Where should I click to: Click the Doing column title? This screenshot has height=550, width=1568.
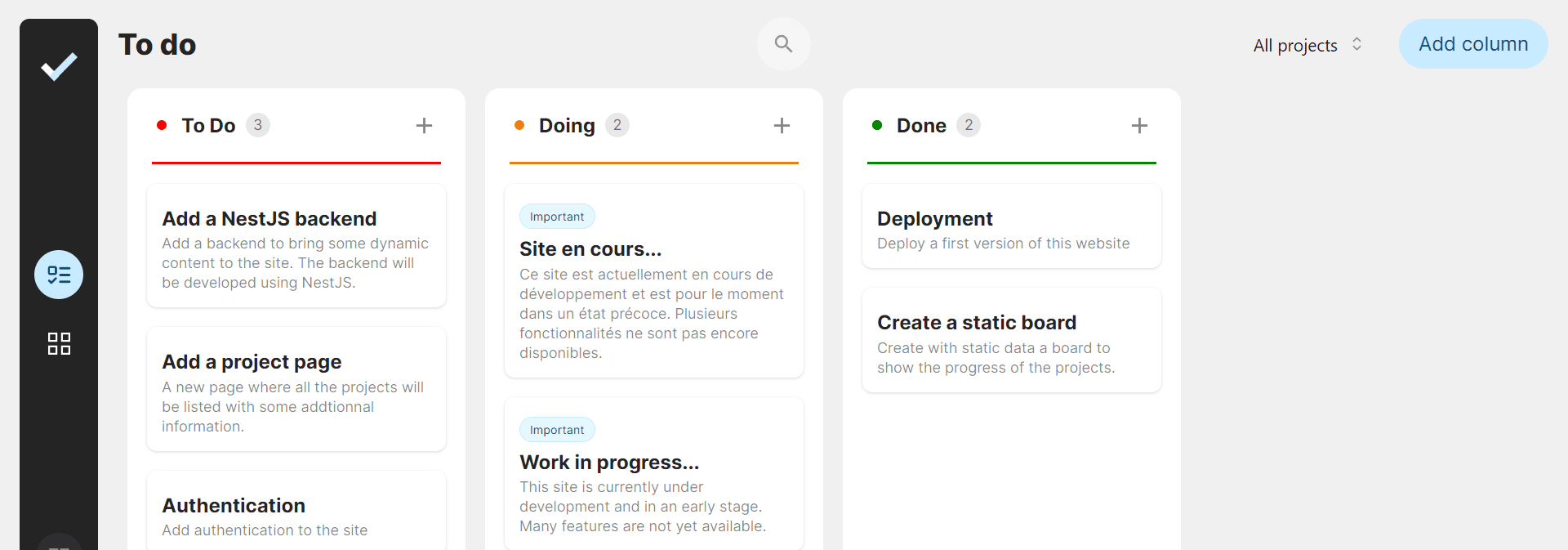567,126
